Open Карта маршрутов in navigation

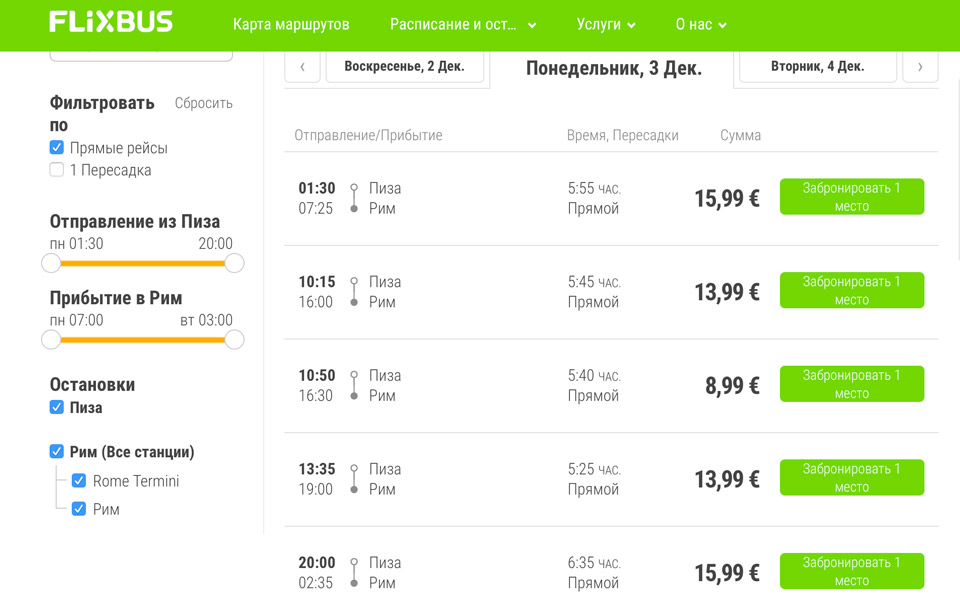(291, 24)
